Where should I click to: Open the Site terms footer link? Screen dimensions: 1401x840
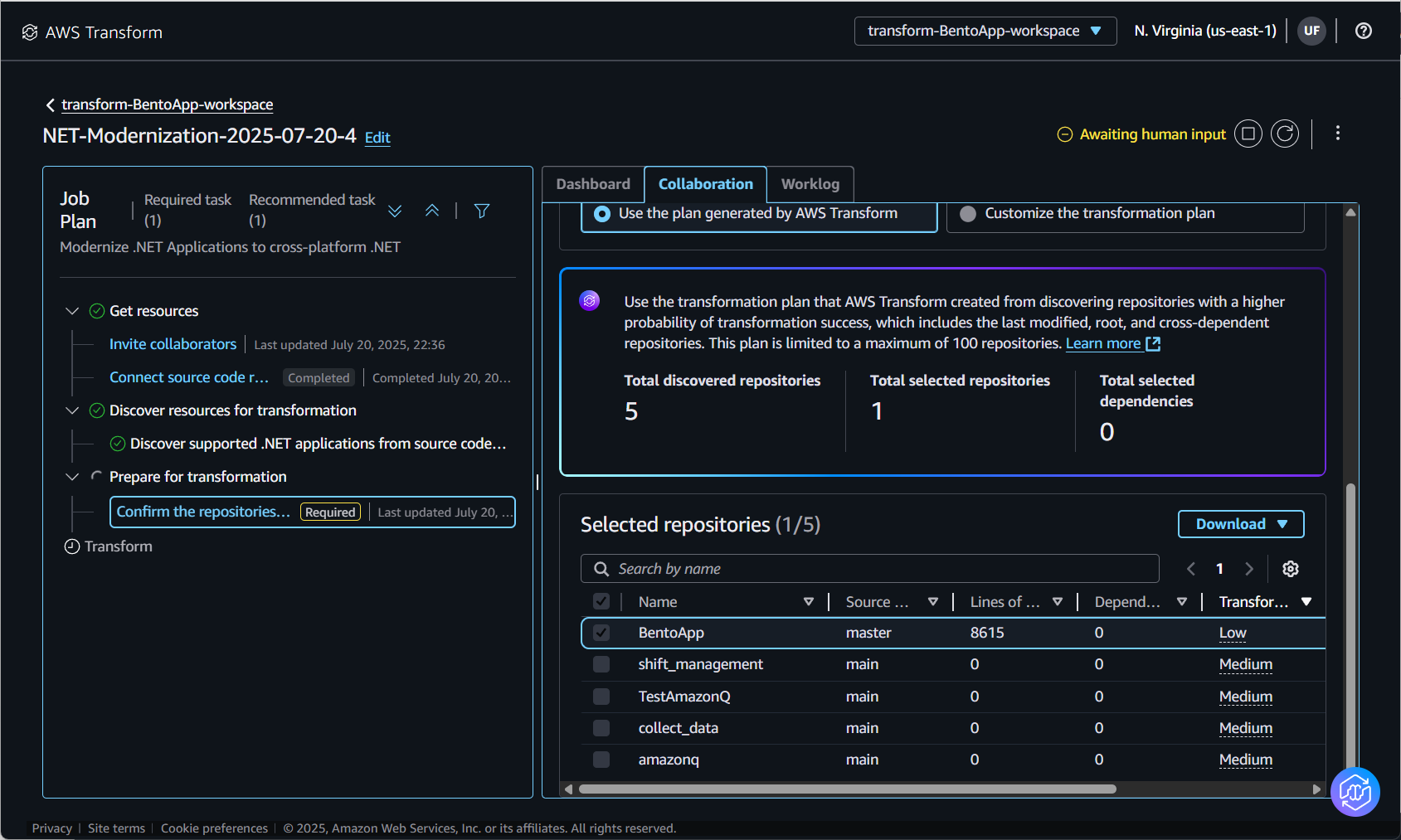click(x=116, y=828)
